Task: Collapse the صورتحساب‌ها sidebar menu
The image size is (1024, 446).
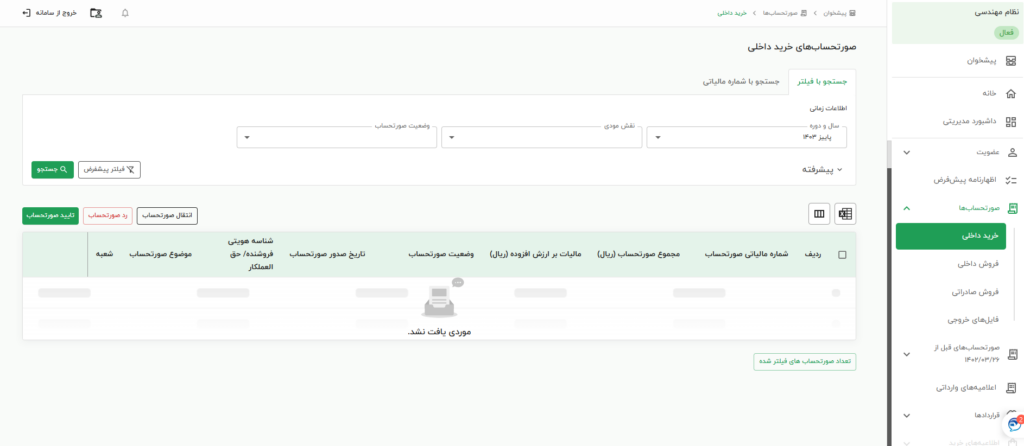Action: [x=958, y=208]
